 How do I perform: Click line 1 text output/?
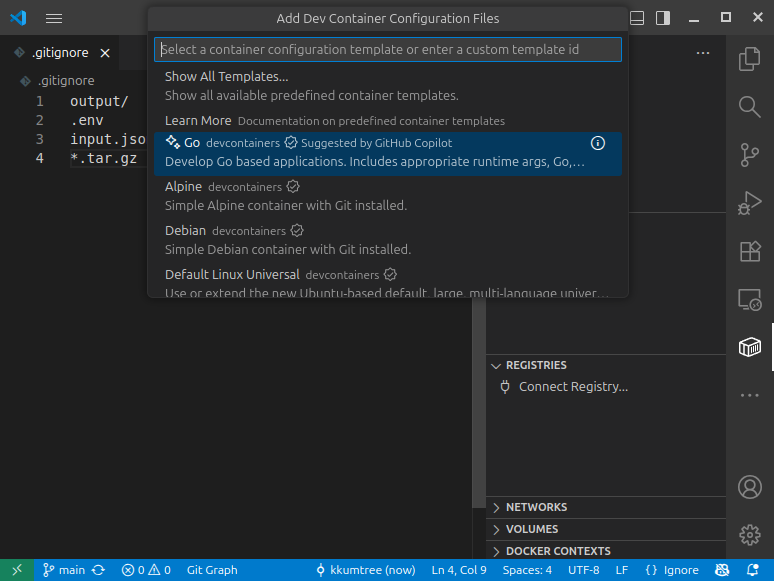(x=99, y=101)
